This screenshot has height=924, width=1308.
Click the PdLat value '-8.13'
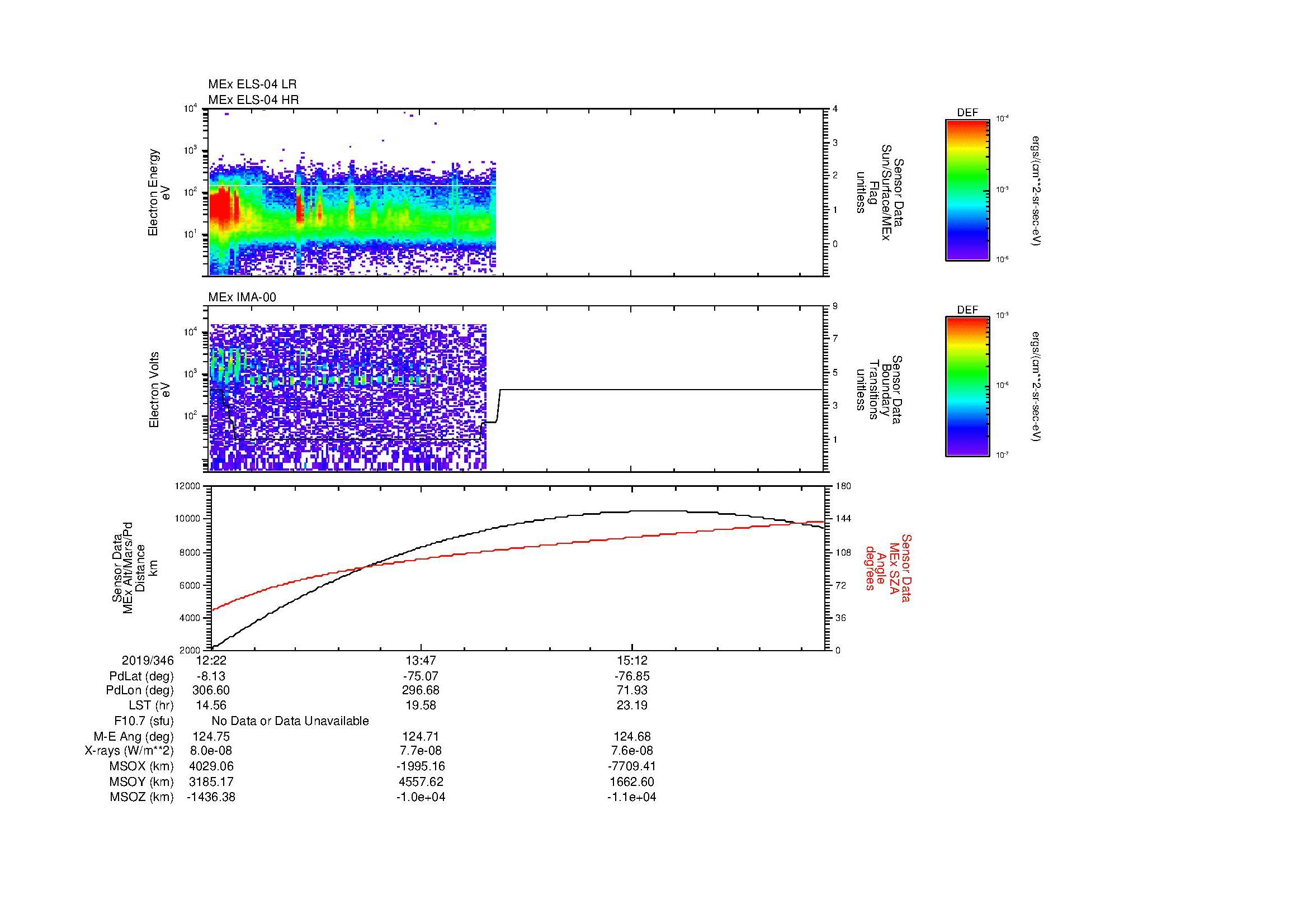tap(211, 676)
